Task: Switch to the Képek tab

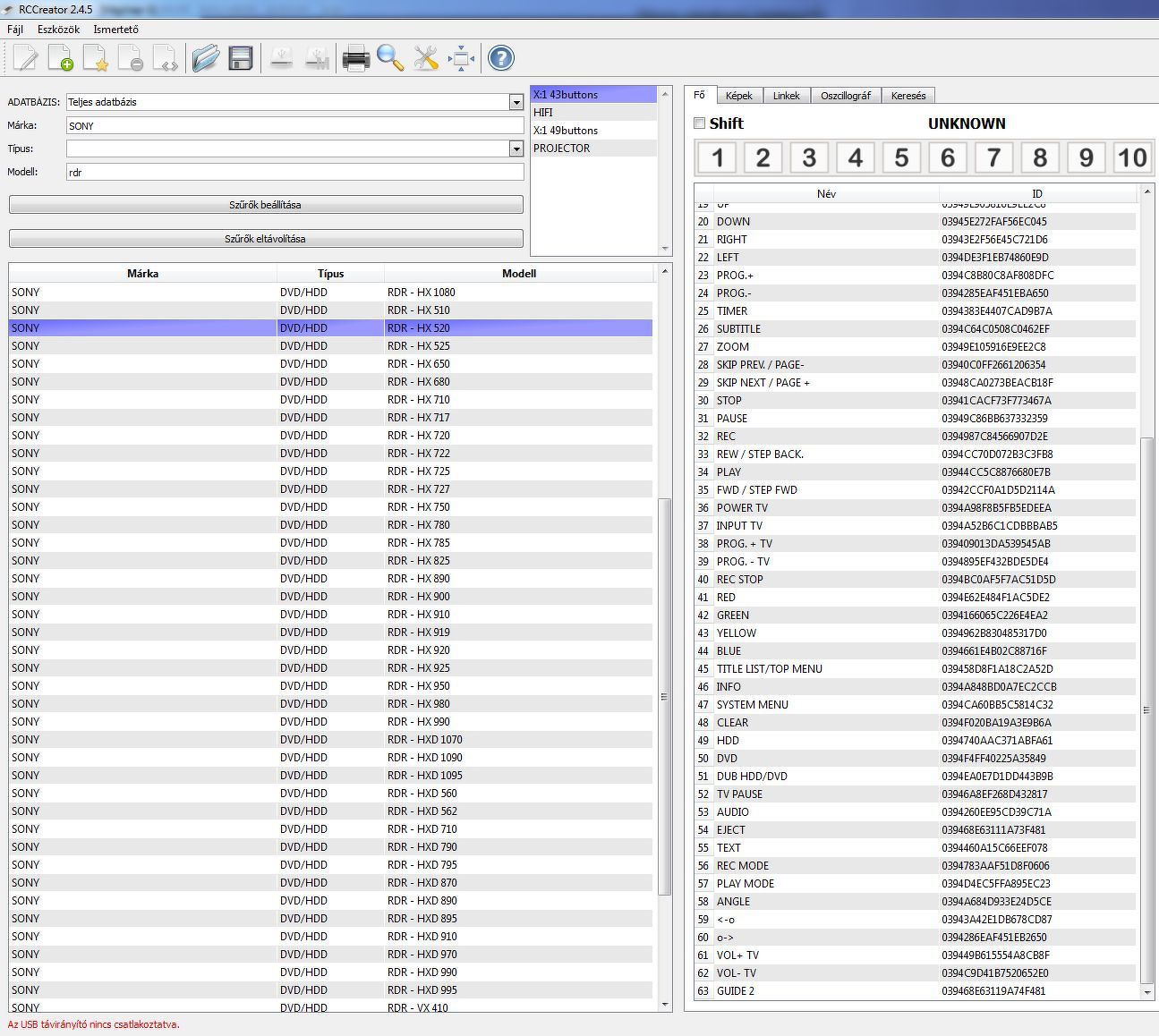Action: click(x=739, y=96)
